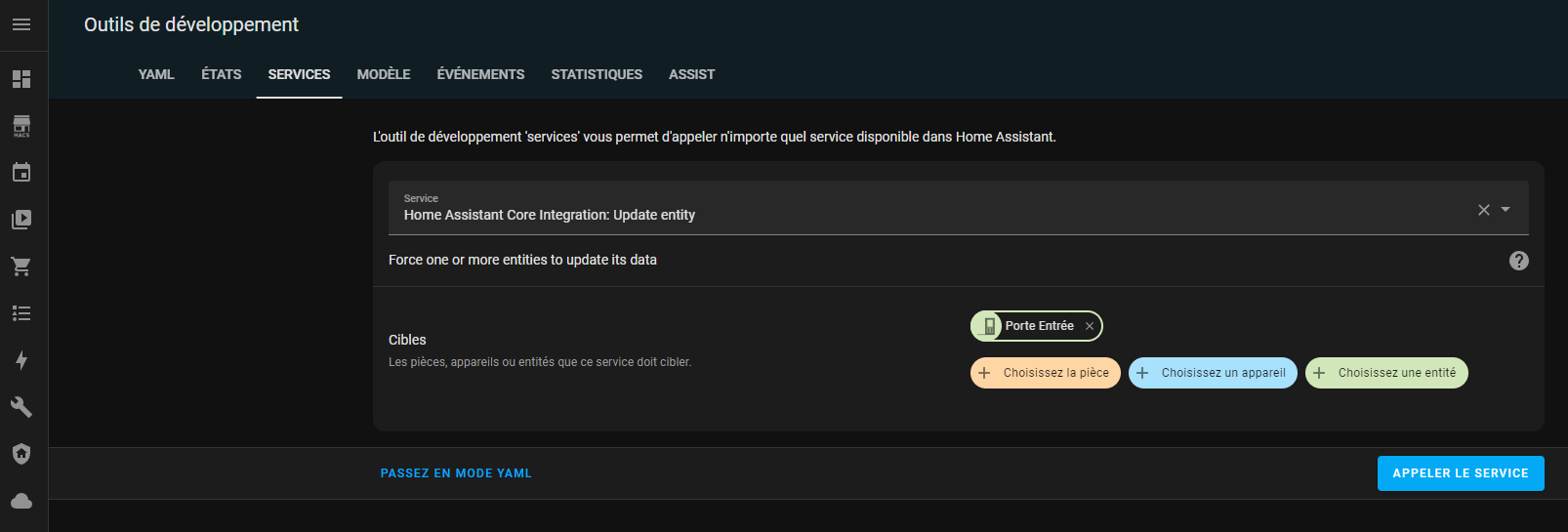Switch to the États tab
The image size is (1568, 532).
(222, 74)
